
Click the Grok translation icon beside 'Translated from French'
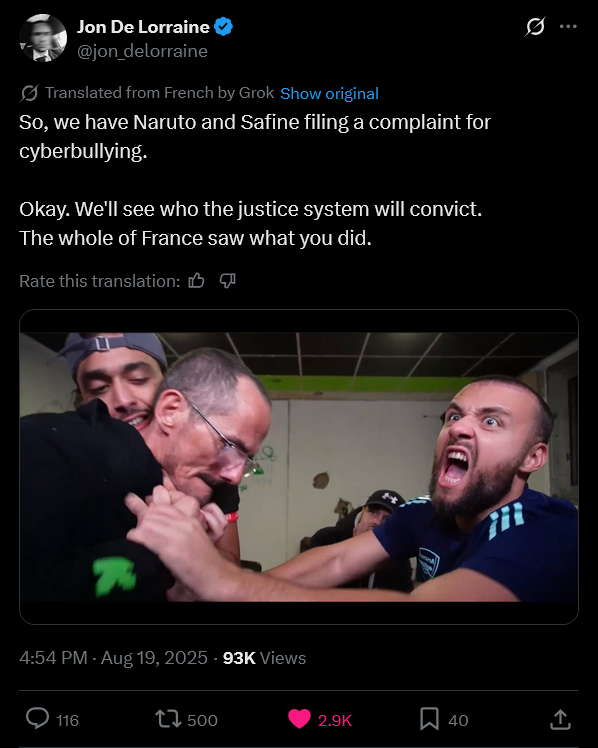coord(29,93)
